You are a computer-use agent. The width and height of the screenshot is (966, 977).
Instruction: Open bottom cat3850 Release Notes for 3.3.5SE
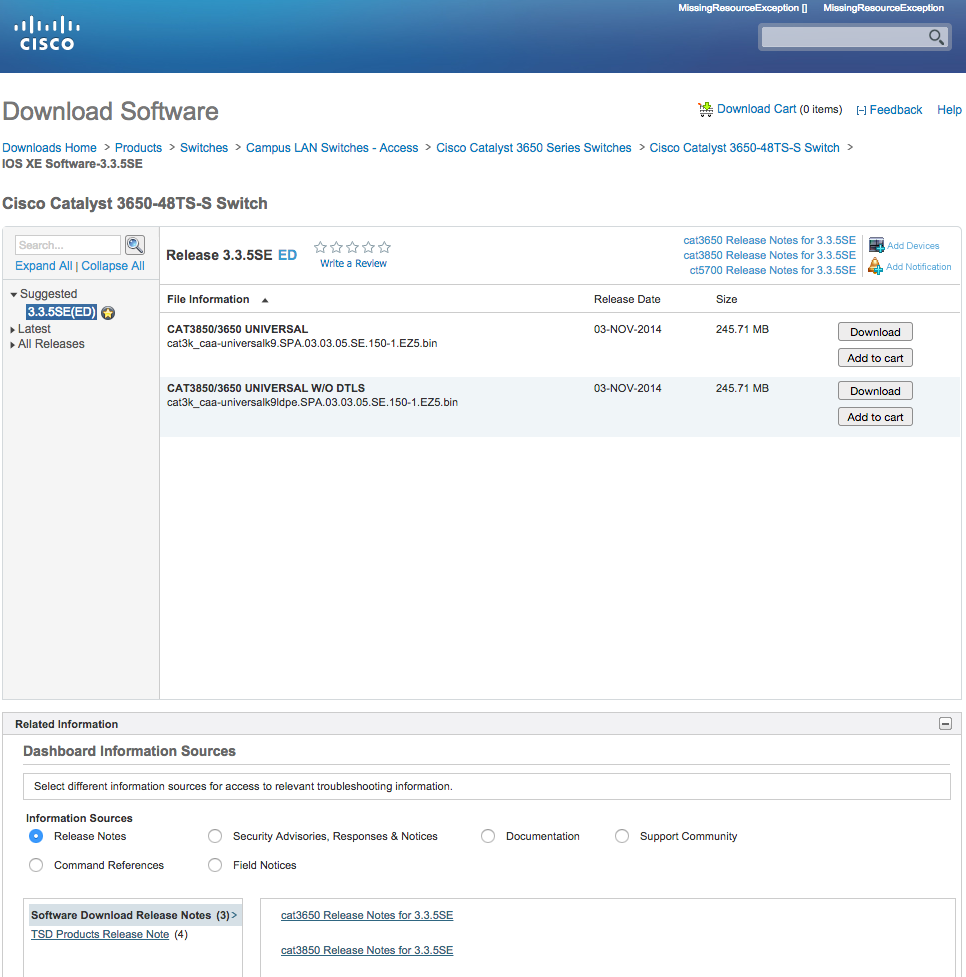(367, 950)
